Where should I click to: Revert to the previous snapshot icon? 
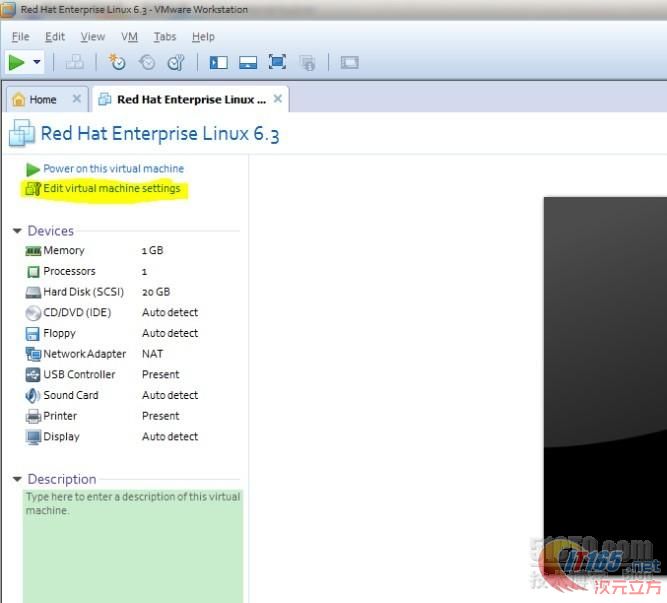pos(147,63)
